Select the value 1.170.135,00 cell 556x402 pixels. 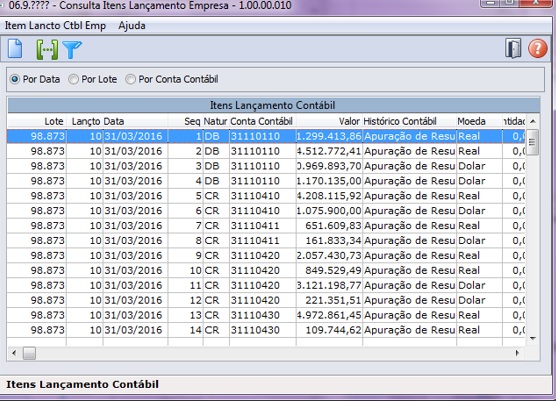(329, 181)
